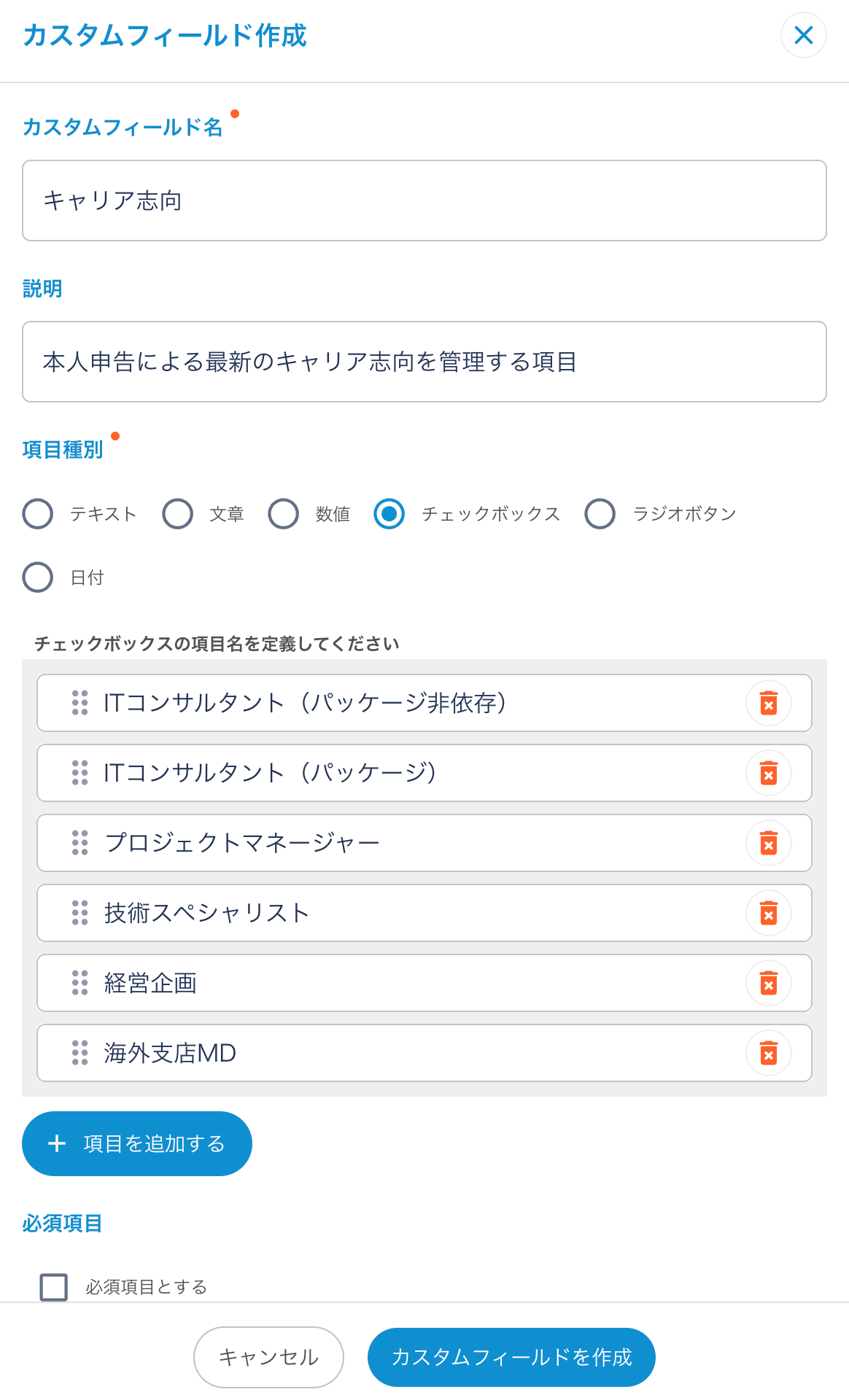Edit the 経営企画 item name field
This screenshot has width=849, height=1400.
[x=408, y=983]
